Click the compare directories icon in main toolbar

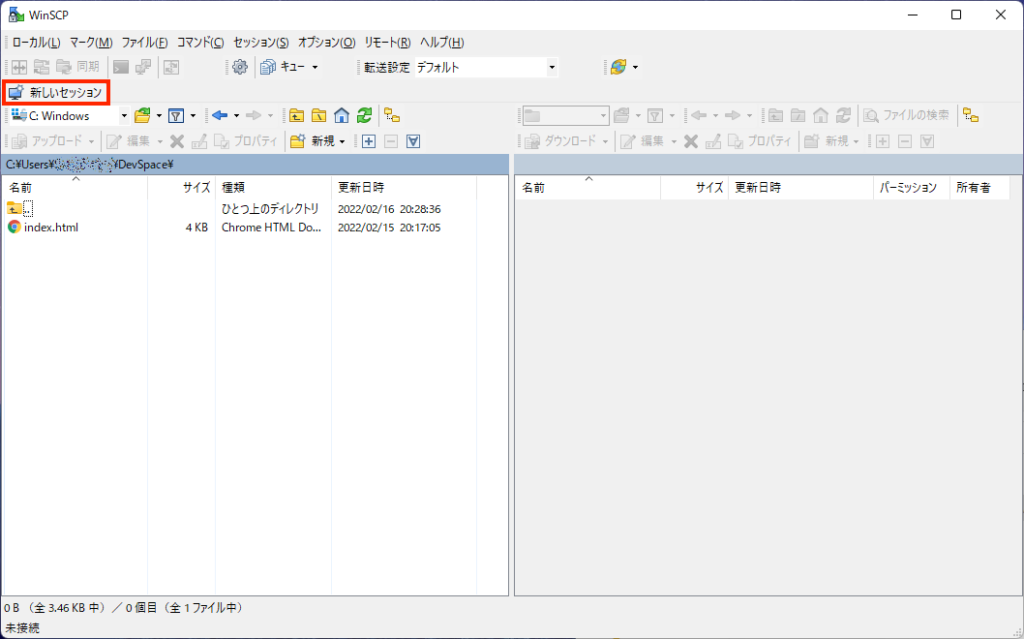coord(20,67)
